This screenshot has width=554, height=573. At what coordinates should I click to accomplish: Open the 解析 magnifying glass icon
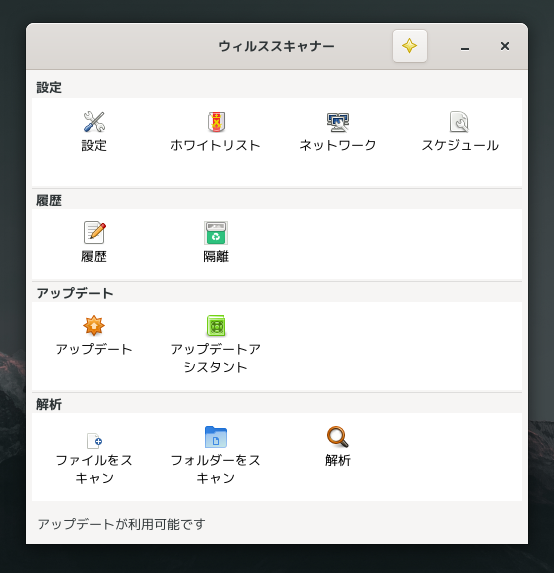pos(338,437)
